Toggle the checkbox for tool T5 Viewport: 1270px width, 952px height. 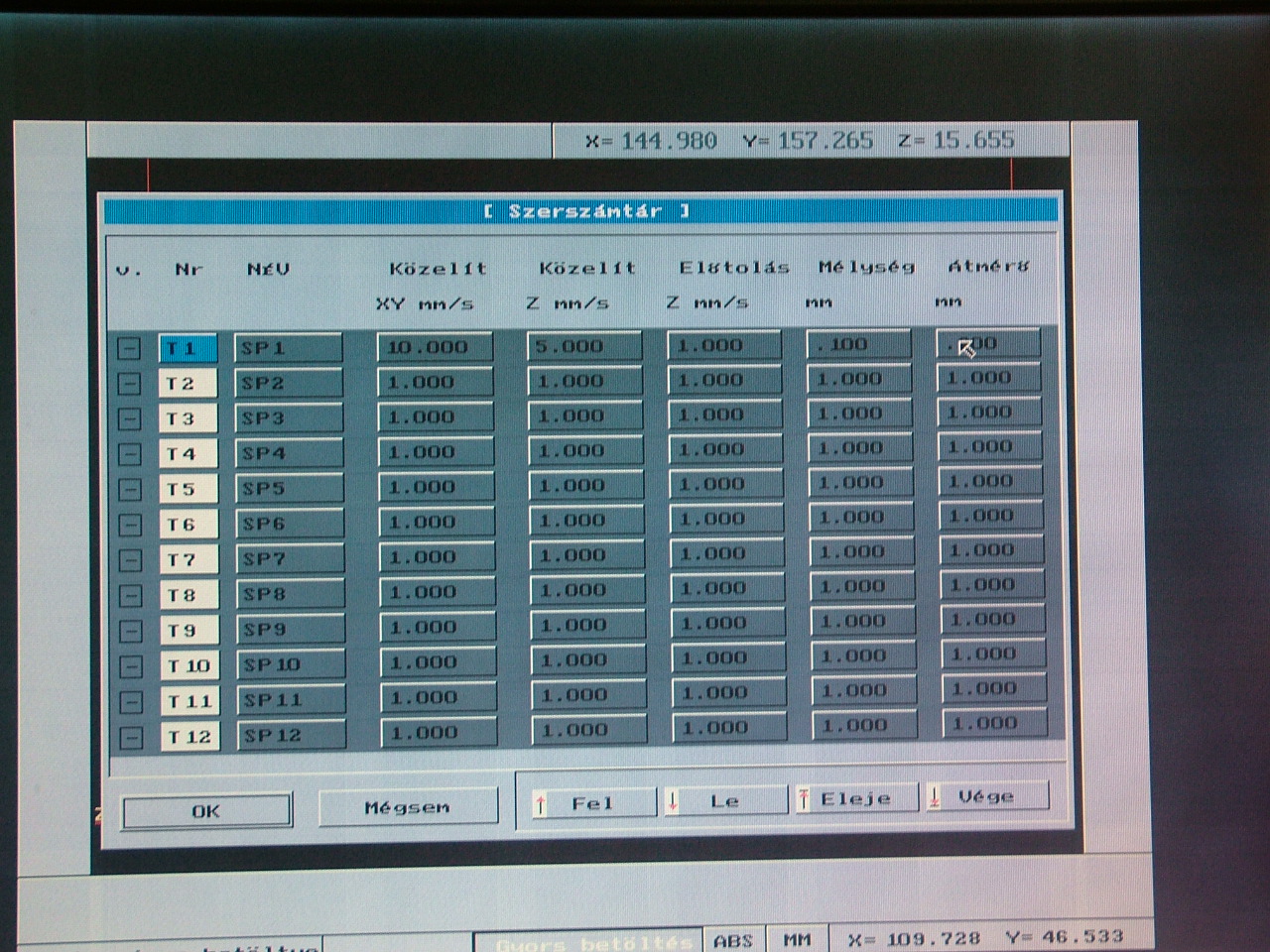tap(129, 490)
